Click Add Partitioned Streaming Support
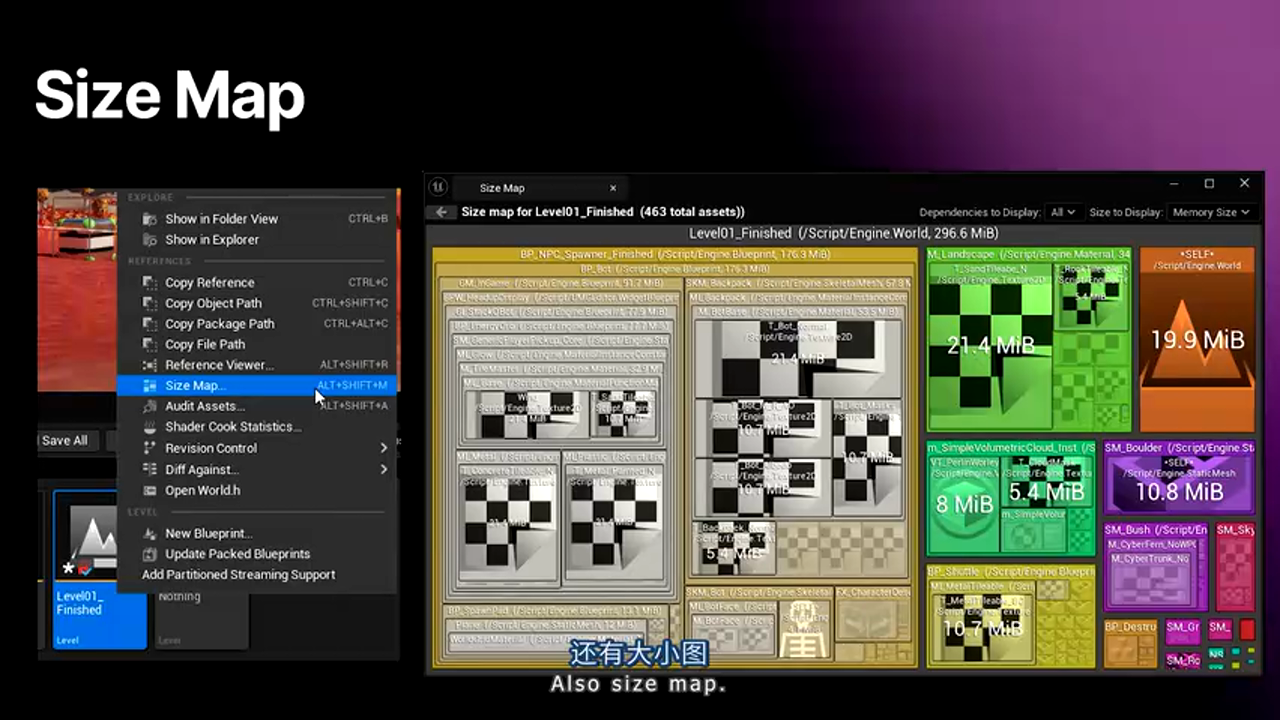 [238, 574]
